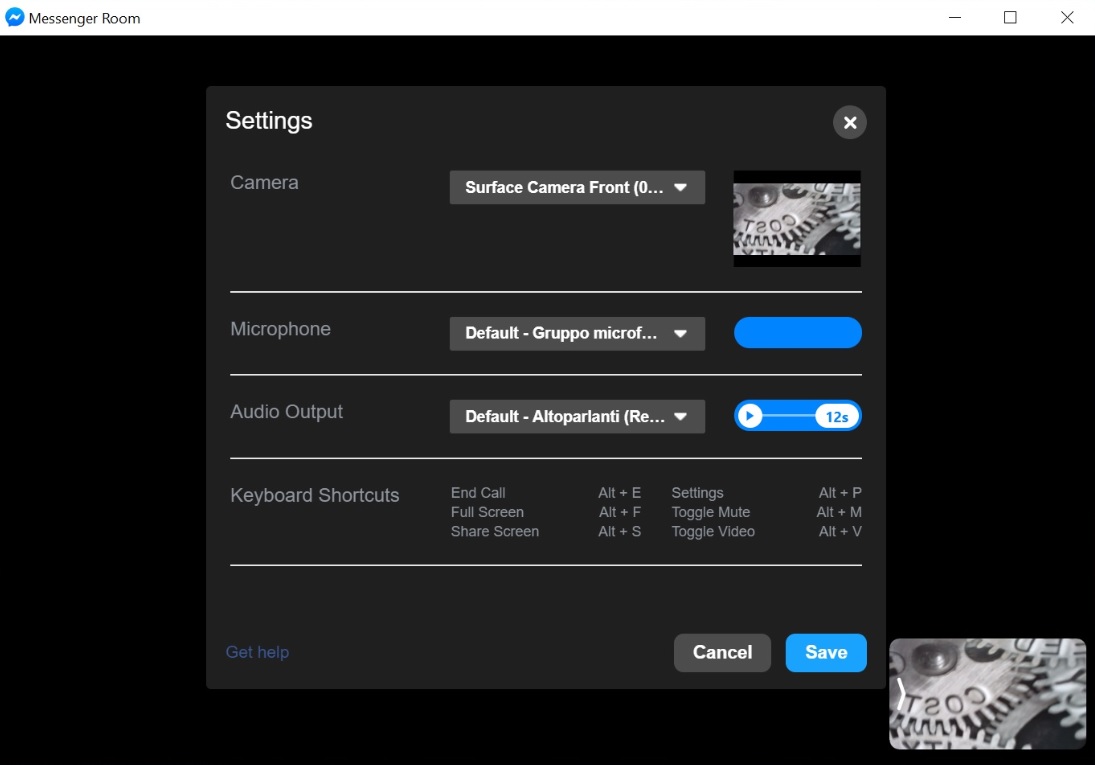Open the Surface Camera Front dropdown

(577, 187)
